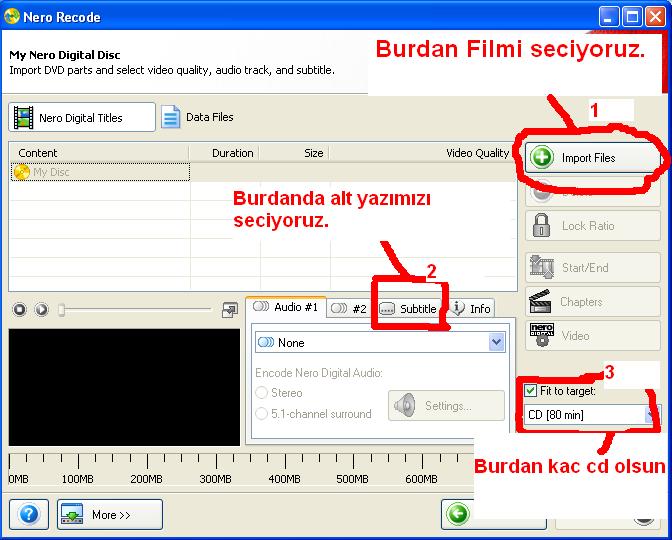Click the green Back arrow button
Image resolution: width=672 pixels, height=540 pixels.
click(x=458, y=513)
